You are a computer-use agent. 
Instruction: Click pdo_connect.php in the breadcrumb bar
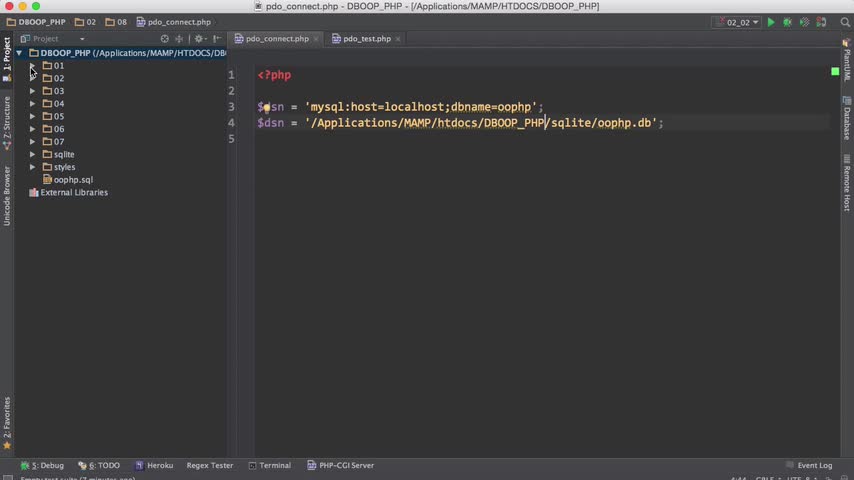(174, 22)
